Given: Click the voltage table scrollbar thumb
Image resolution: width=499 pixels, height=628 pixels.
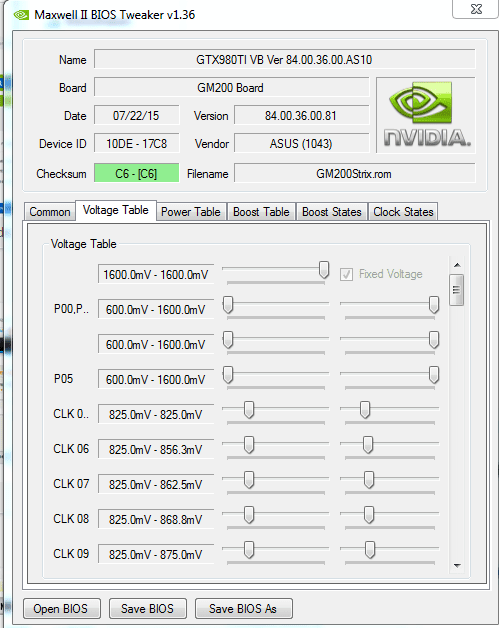Looking at the screenshot, I should [457, 290].
